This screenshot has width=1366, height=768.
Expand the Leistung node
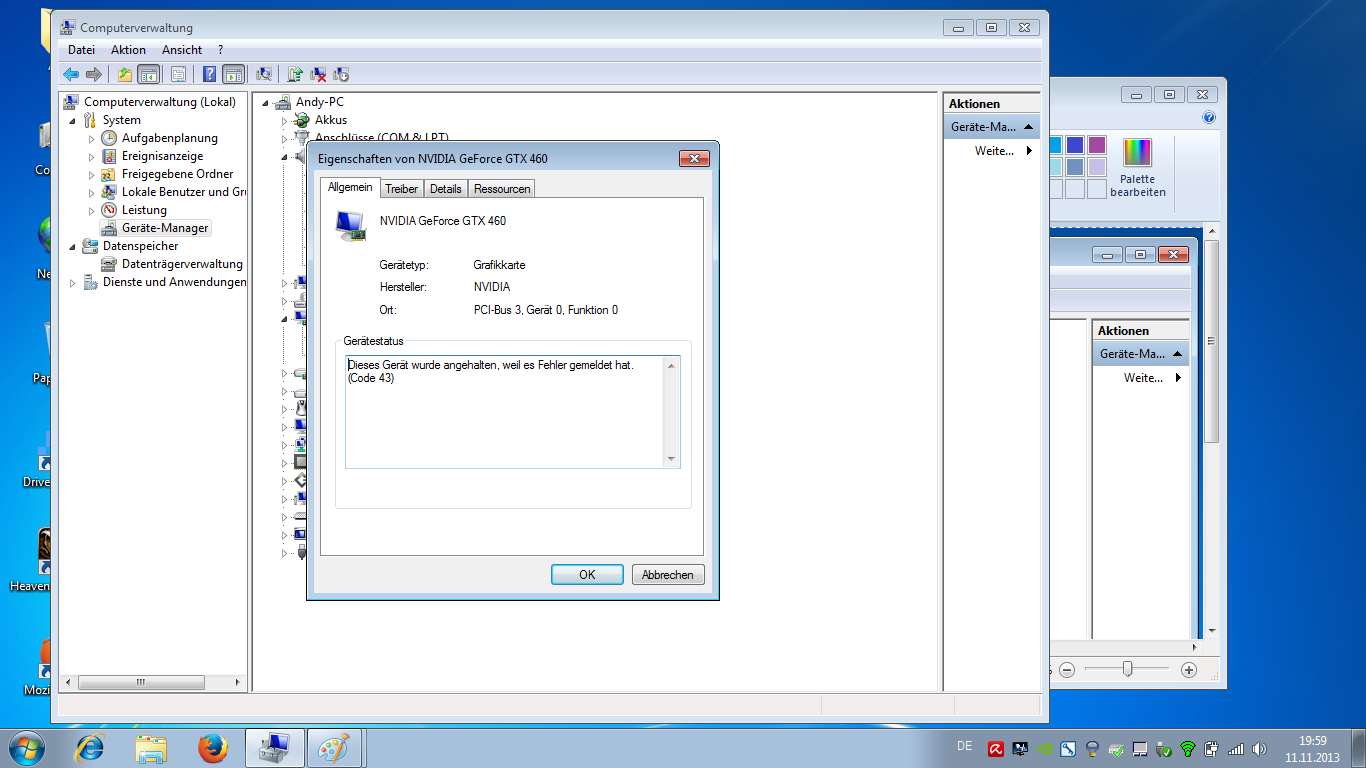(x=91, y=210)
